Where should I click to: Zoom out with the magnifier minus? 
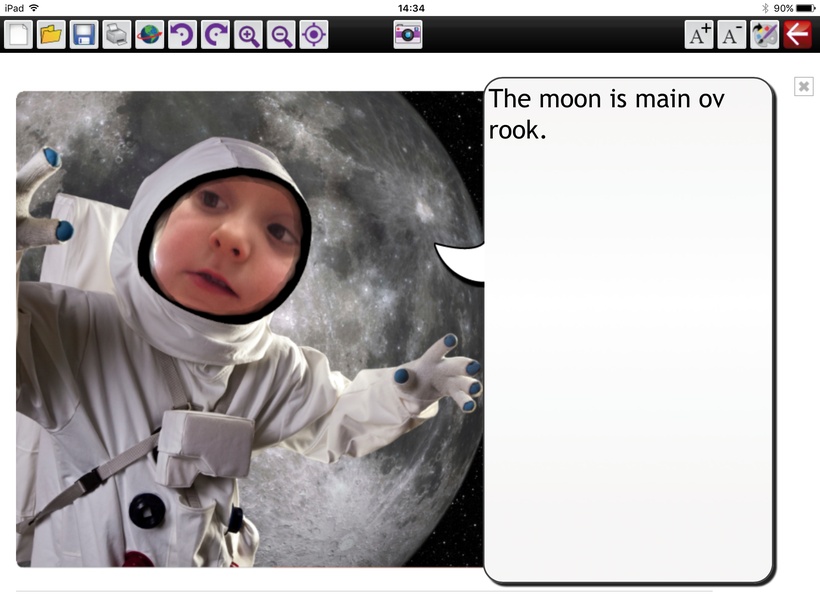click(281, 35)
